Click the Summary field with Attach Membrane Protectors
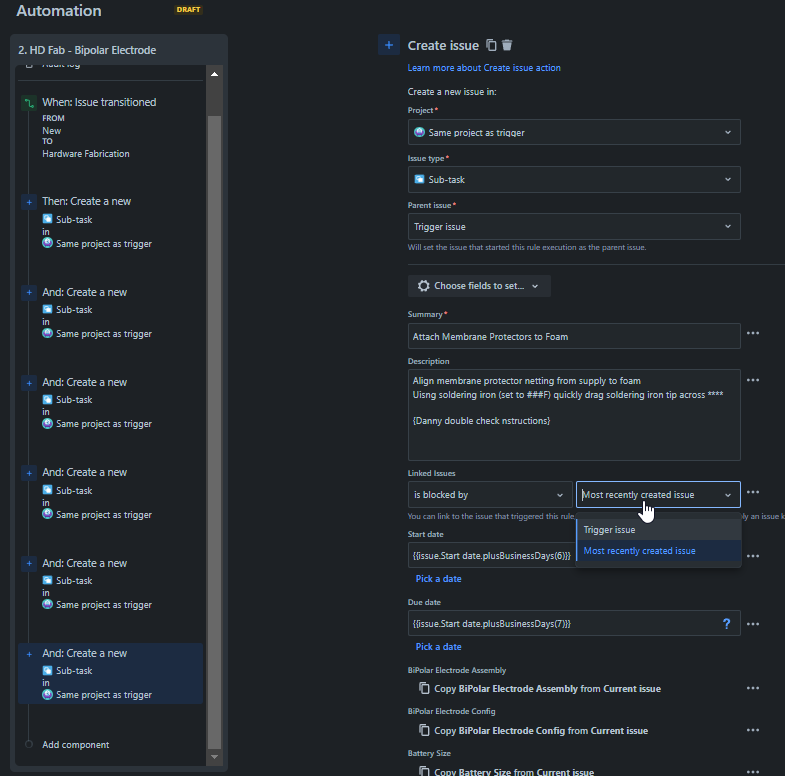 pos(574,336)
